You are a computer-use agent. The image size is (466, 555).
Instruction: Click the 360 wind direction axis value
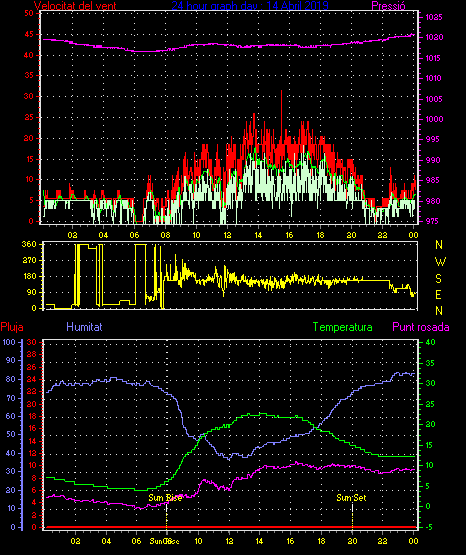(29, 244)
